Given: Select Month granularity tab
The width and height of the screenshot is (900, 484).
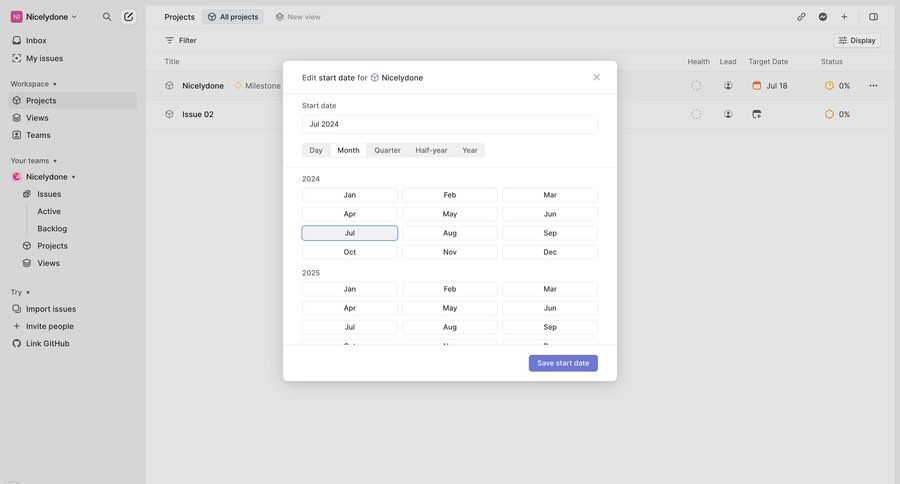Looking at the screenshot, I should pyautogui.click(x=348, y=150).
